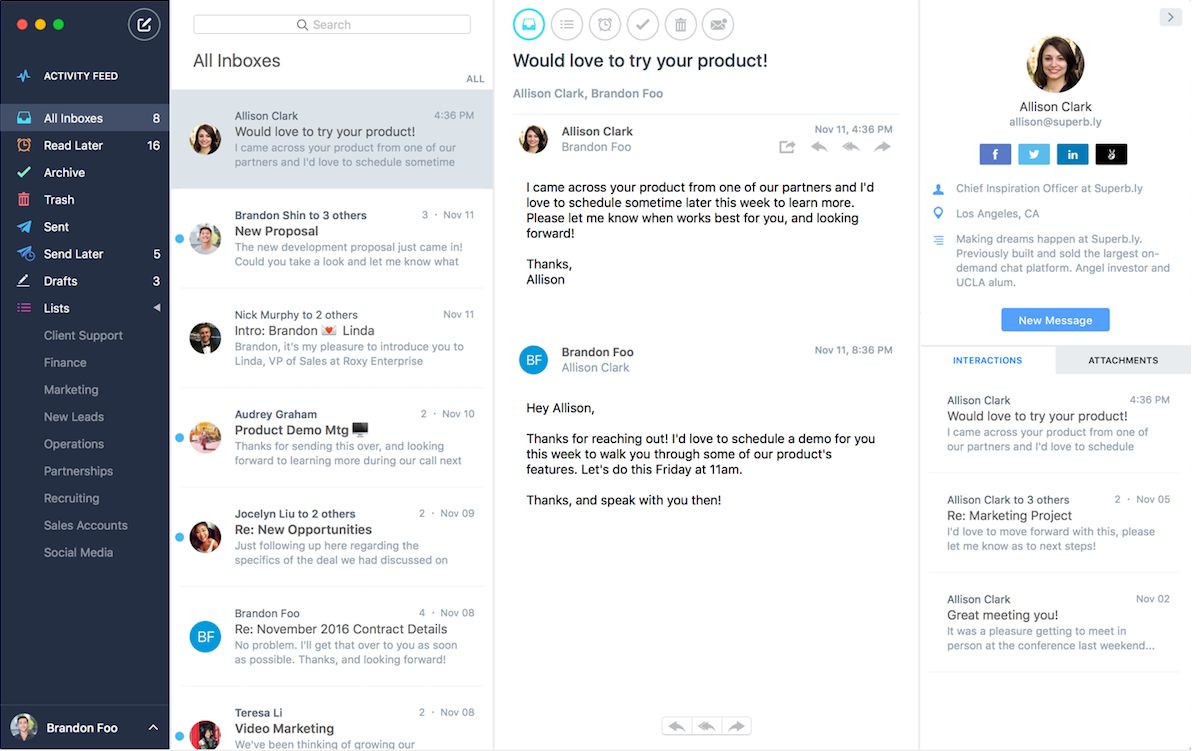Screen dimensions: 1192x751
Task: Click the add-to-list toolbar icon
Action: [x=567, y=24]
